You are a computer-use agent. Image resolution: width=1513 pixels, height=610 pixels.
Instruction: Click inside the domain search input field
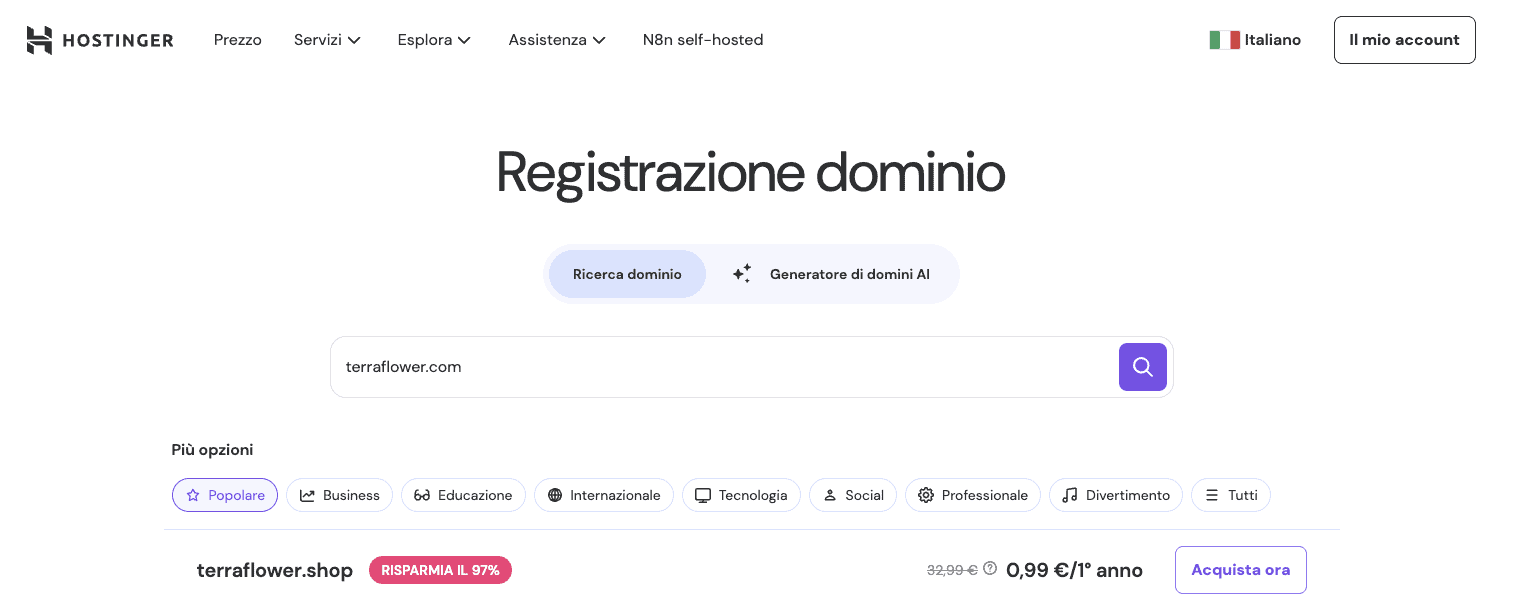700,367
